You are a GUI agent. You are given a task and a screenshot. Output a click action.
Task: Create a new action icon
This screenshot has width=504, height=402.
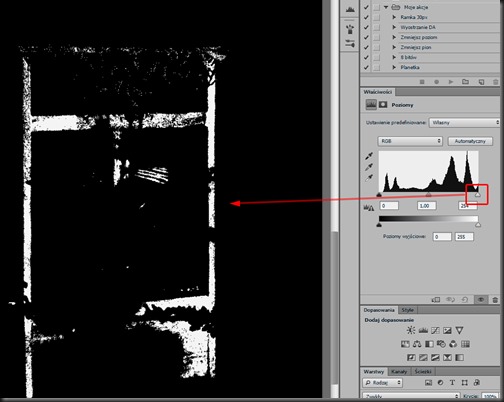(x=481, y=82)
